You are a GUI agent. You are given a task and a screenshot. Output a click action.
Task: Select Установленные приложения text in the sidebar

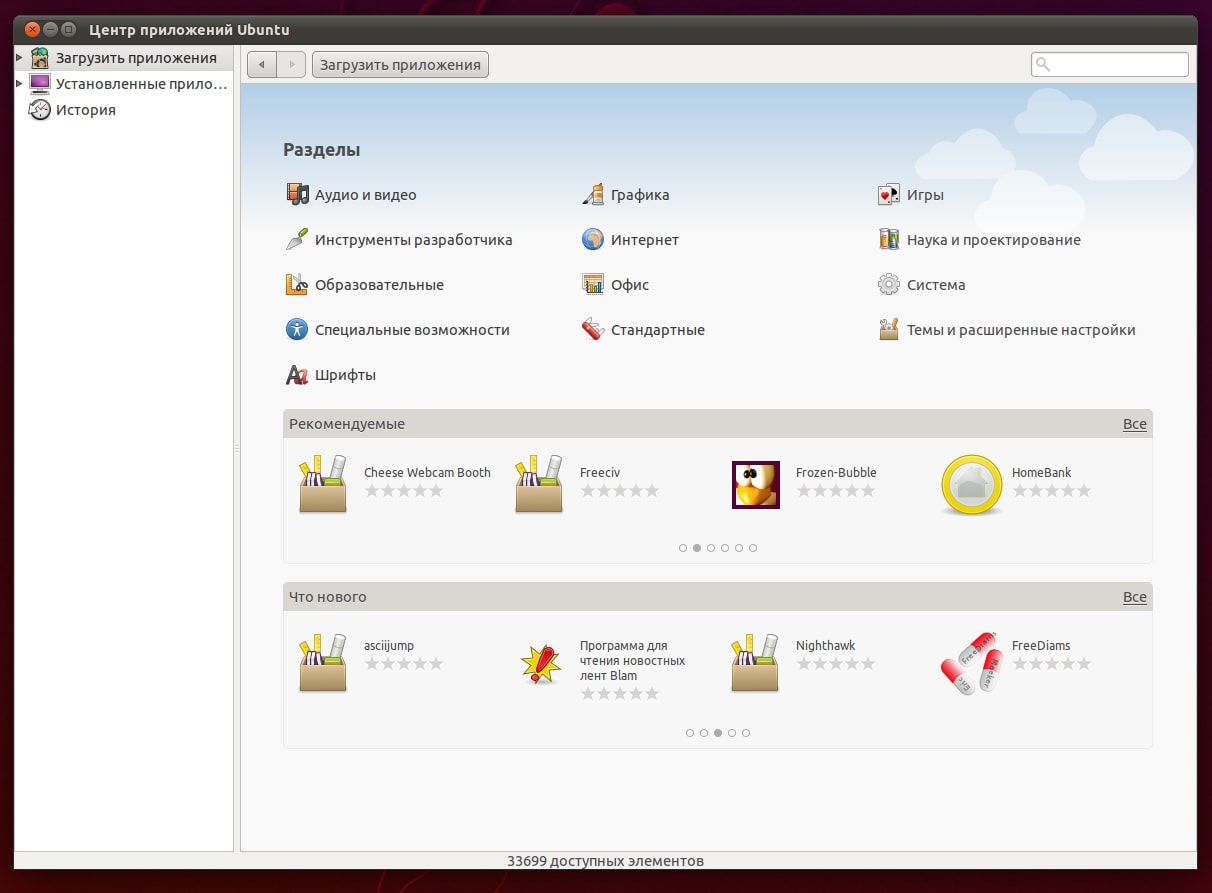click(x=142, y=84)
